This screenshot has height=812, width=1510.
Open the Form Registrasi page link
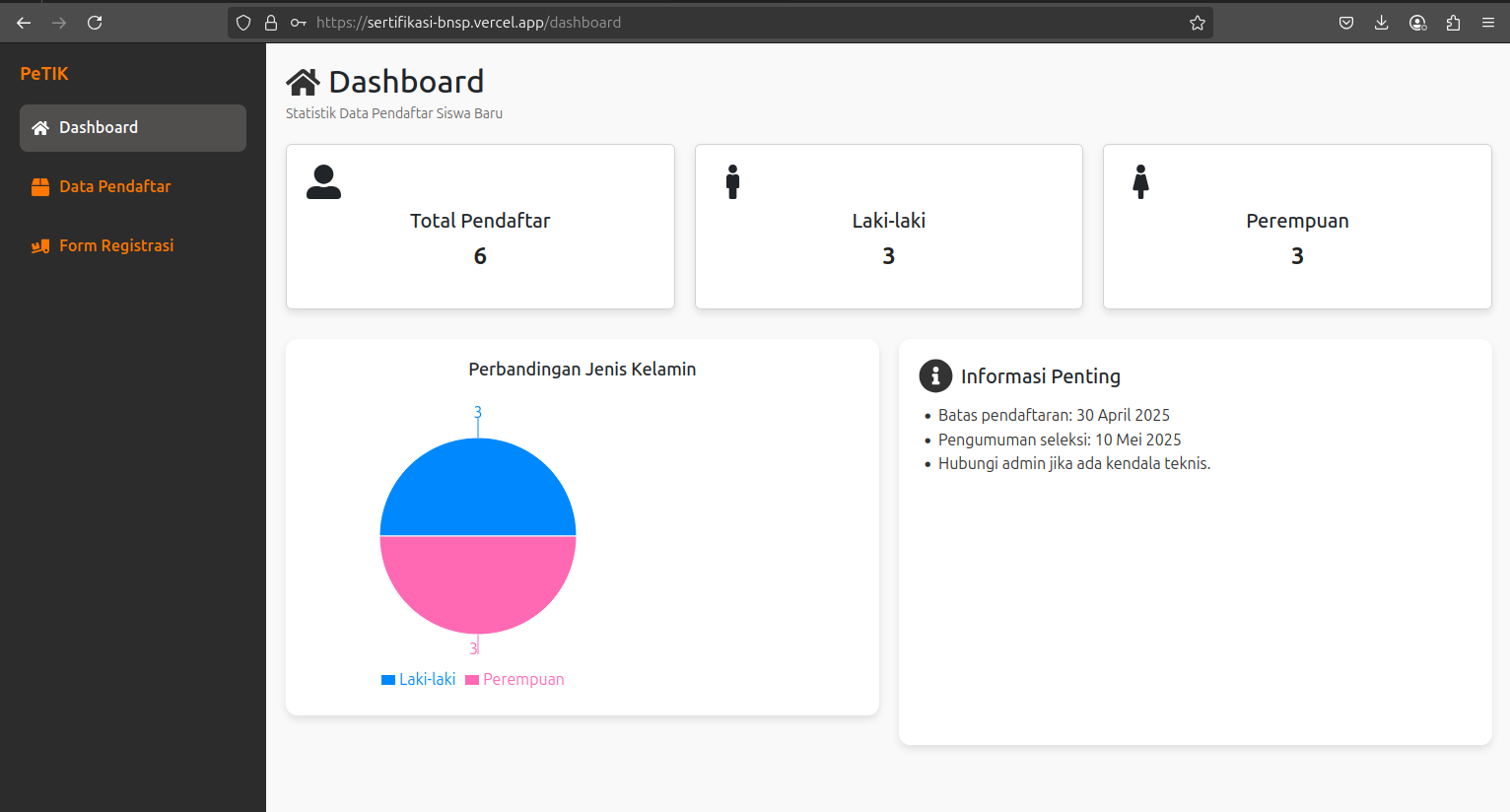coord(116,246)
